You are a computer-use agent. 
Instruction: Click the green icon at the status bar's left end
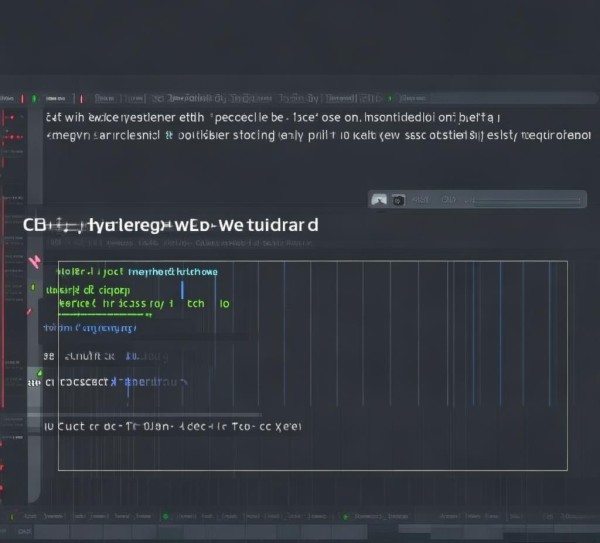pos(12,517)
